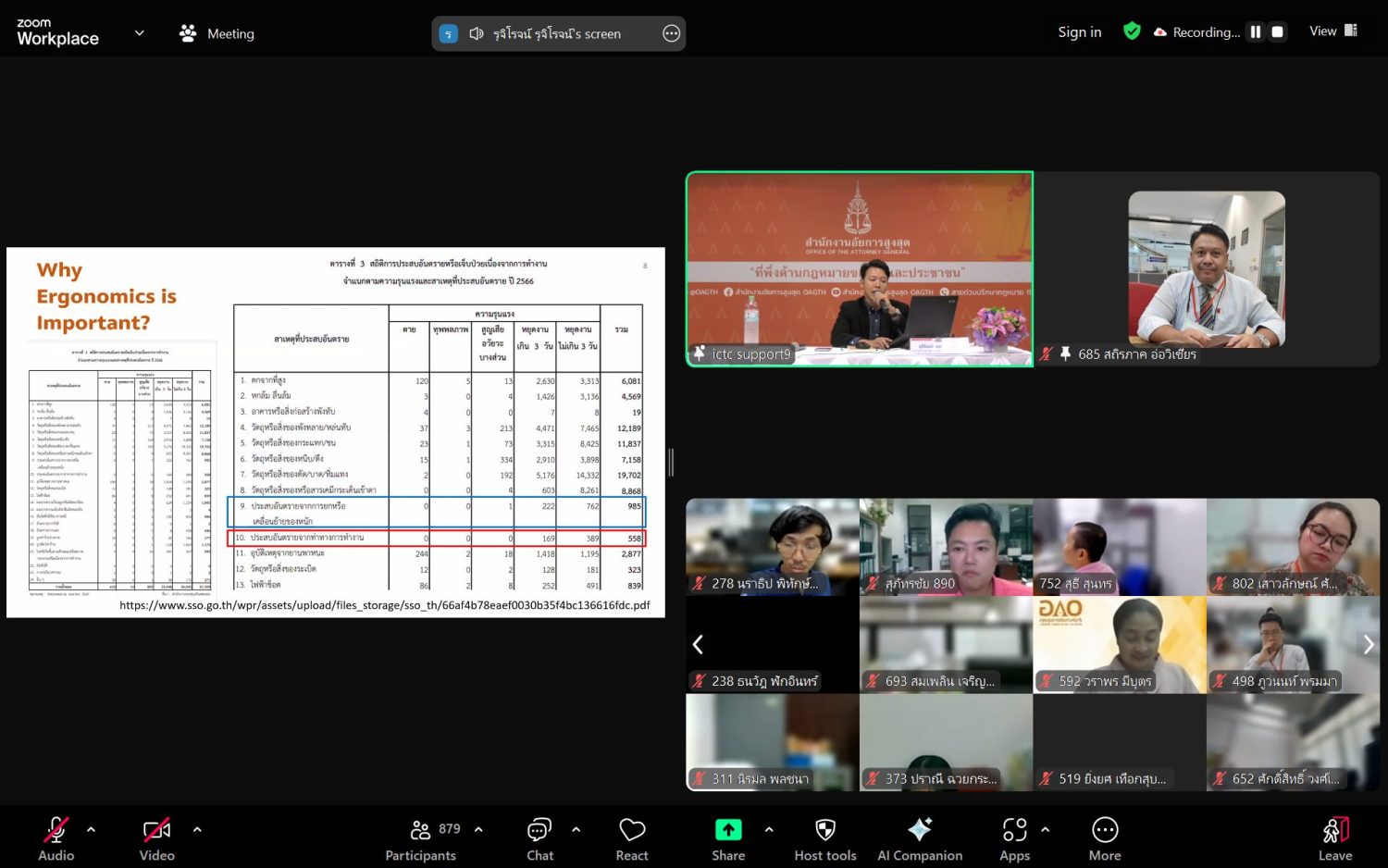Open the Meeting tab
Image resolution: width=1388 pixels, height=868 pixels.
[217, 33]
